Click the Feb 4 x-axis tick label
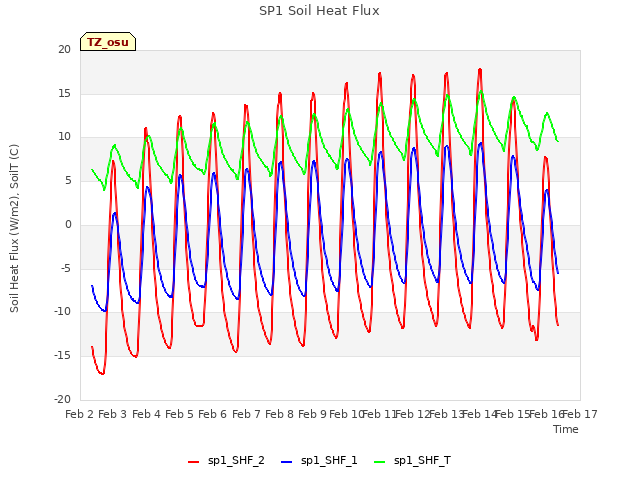This screenshot has height=480, width=640. (146, 414)
